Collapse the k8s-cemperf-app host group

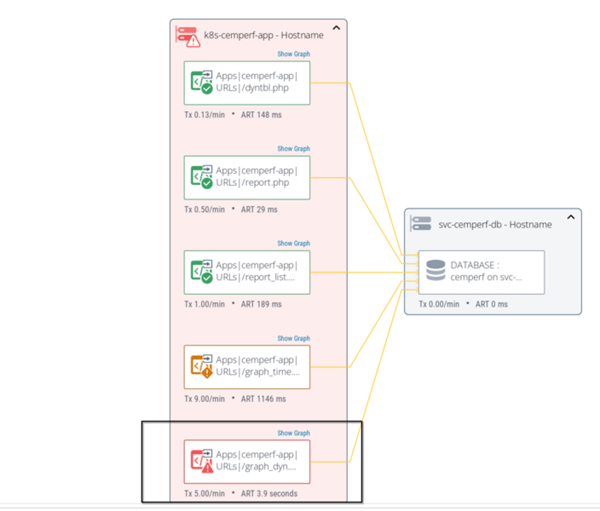(x=336, y=29)
